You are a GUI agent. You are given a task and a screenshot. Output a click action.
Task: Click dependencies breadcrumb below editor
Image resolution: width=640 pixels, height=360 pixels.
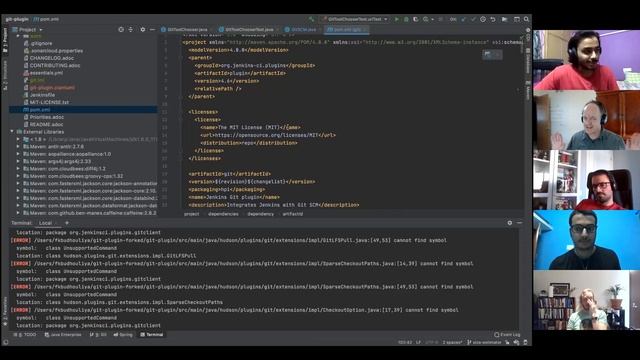click(x=223, y=214)
